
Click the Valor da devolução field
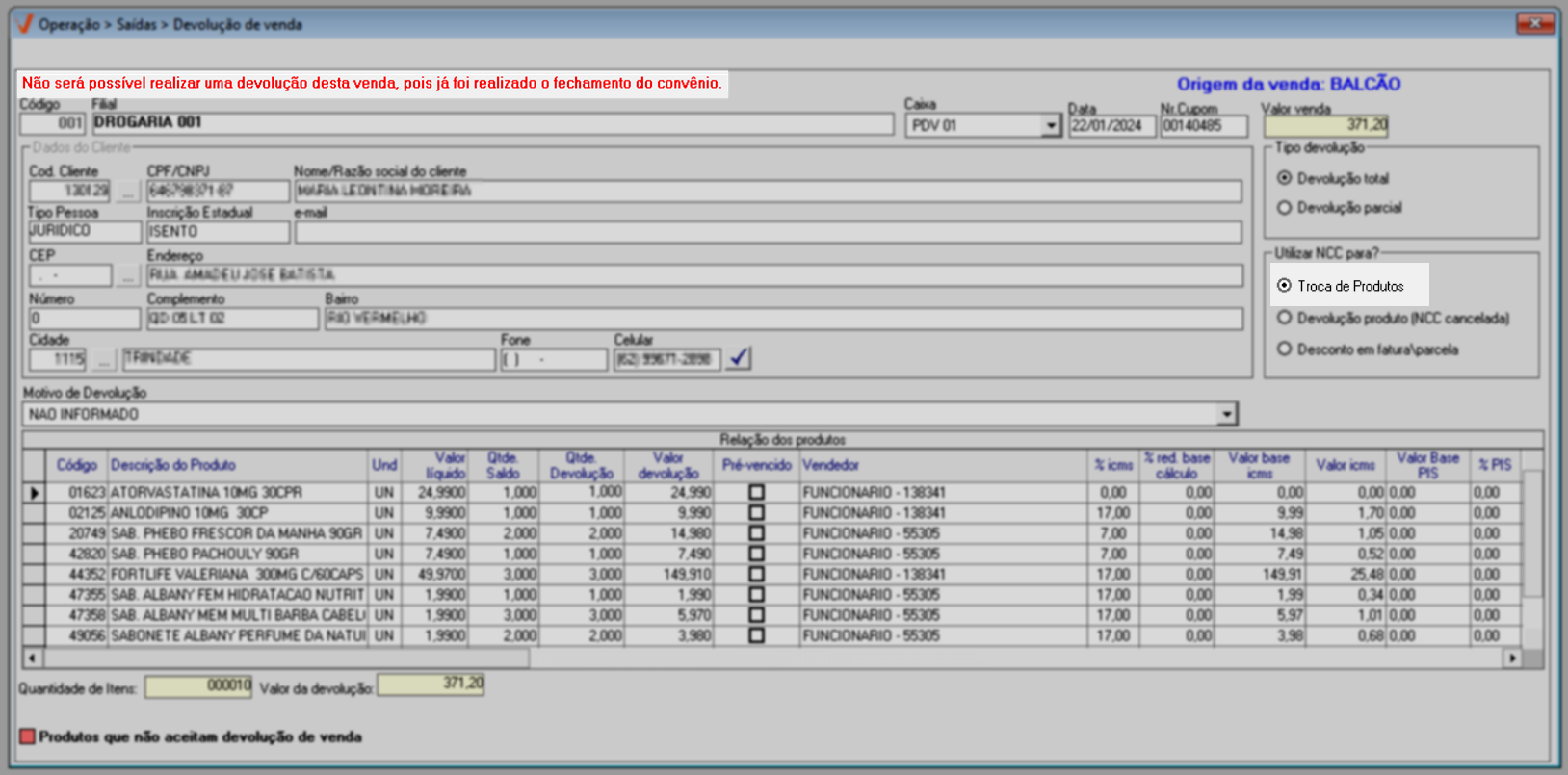tap(431, 685)
